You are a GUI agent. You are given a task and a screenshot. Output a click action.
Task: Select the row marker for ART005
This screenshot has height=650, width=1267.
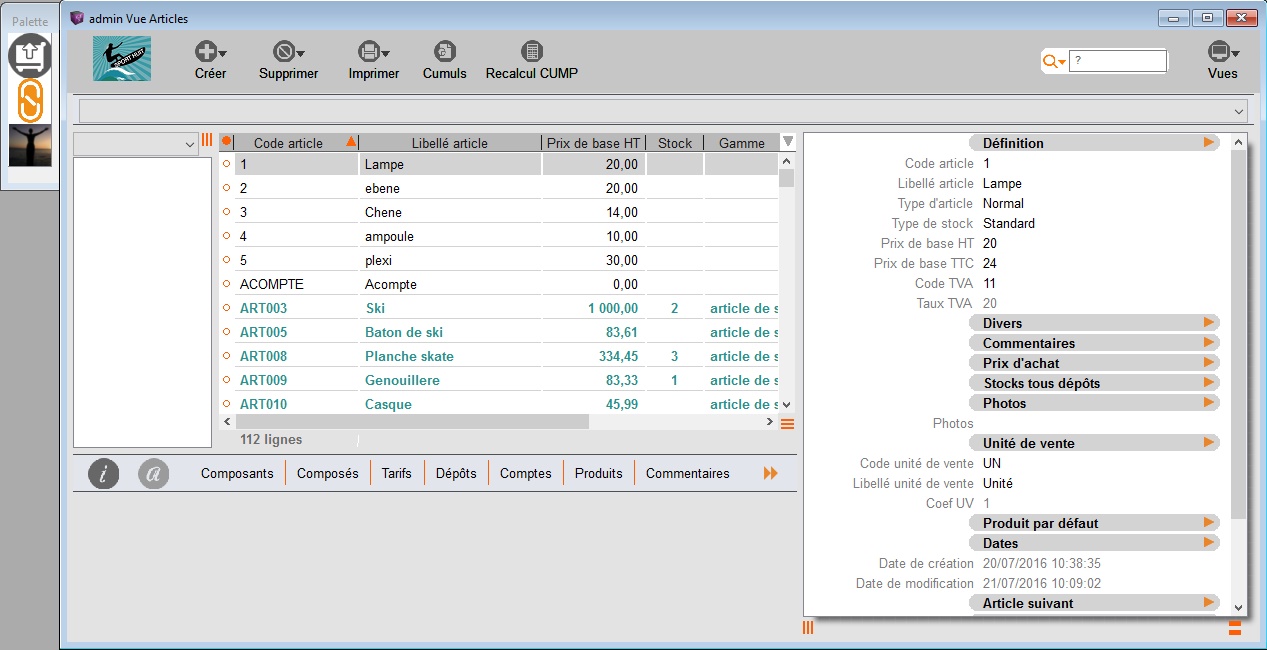pyautogui.click(x=226, y=332)
